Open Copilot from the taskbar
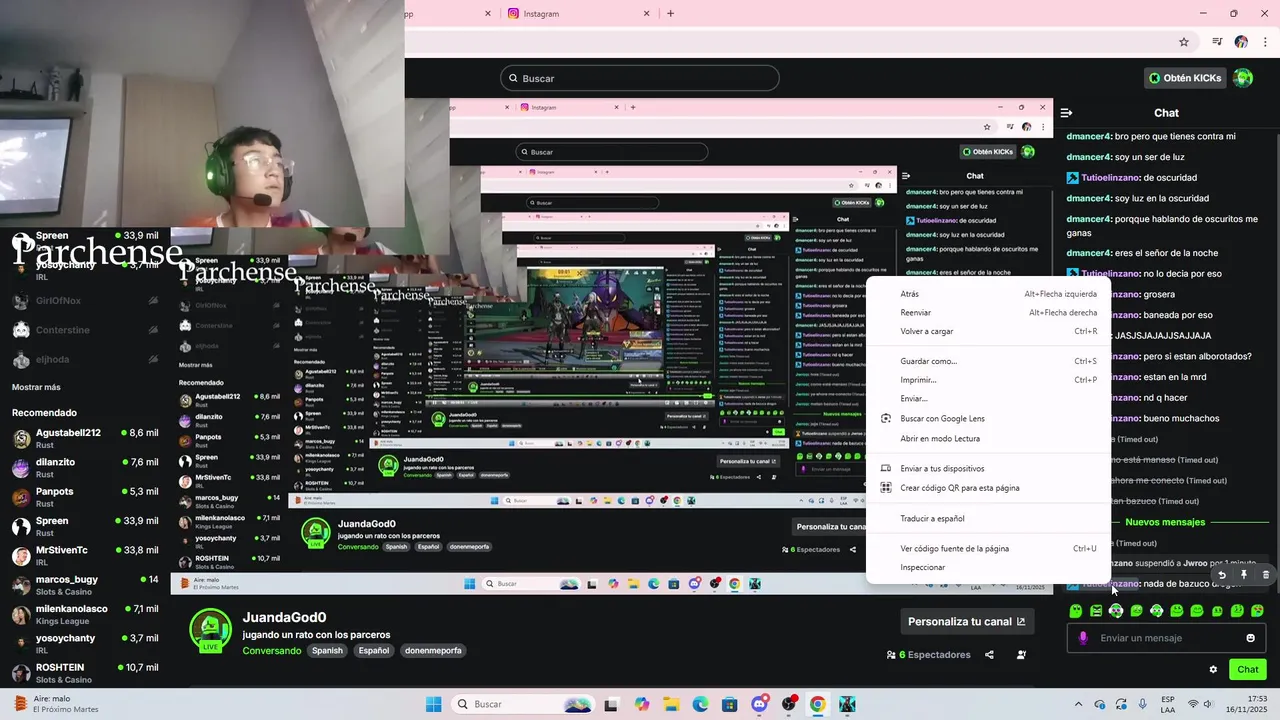This screenshot has height=720, width=1280. [x=641, y=704]
